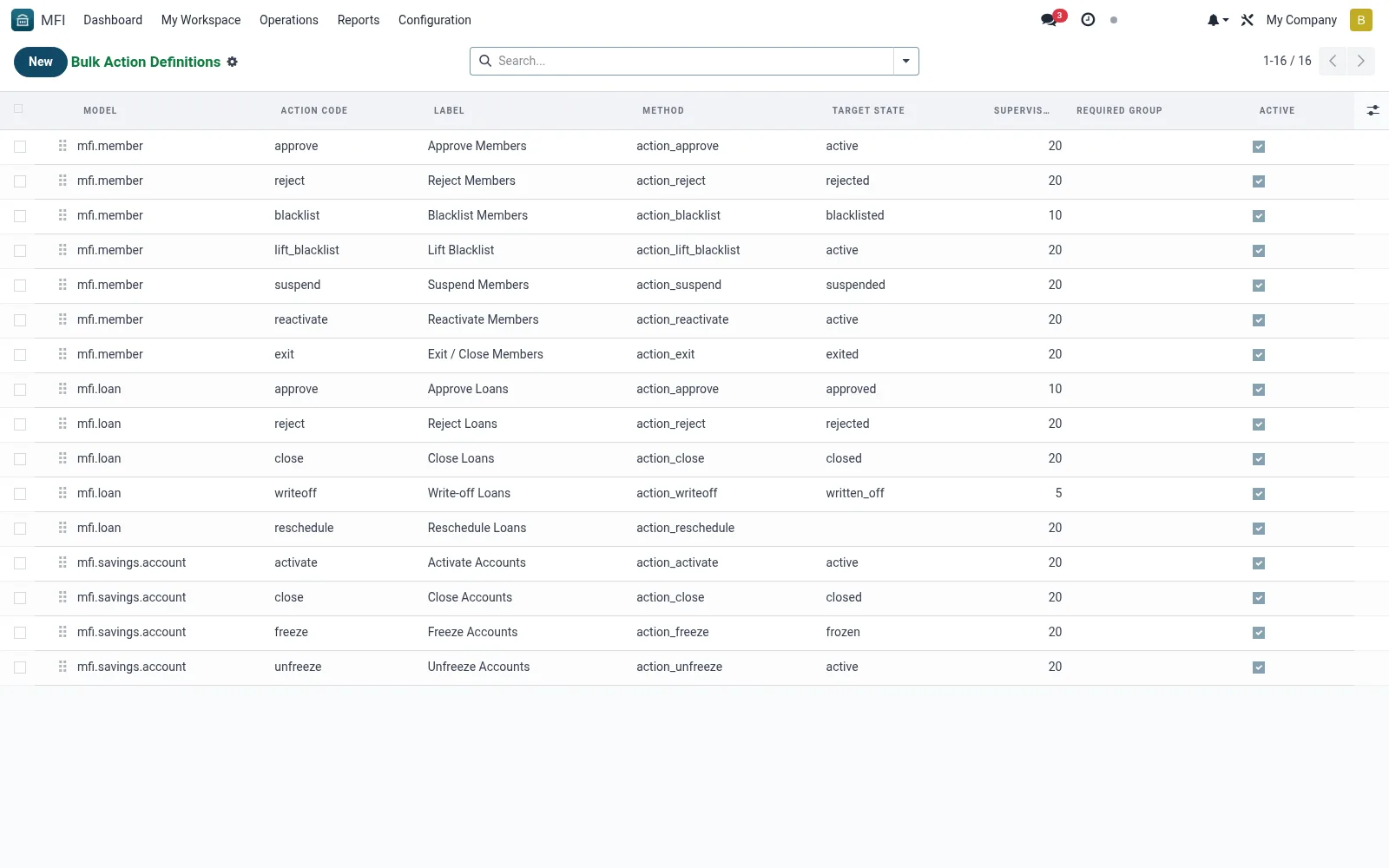
Task: Click drag handle of Blacklist Members row
Action: (63, 215)
